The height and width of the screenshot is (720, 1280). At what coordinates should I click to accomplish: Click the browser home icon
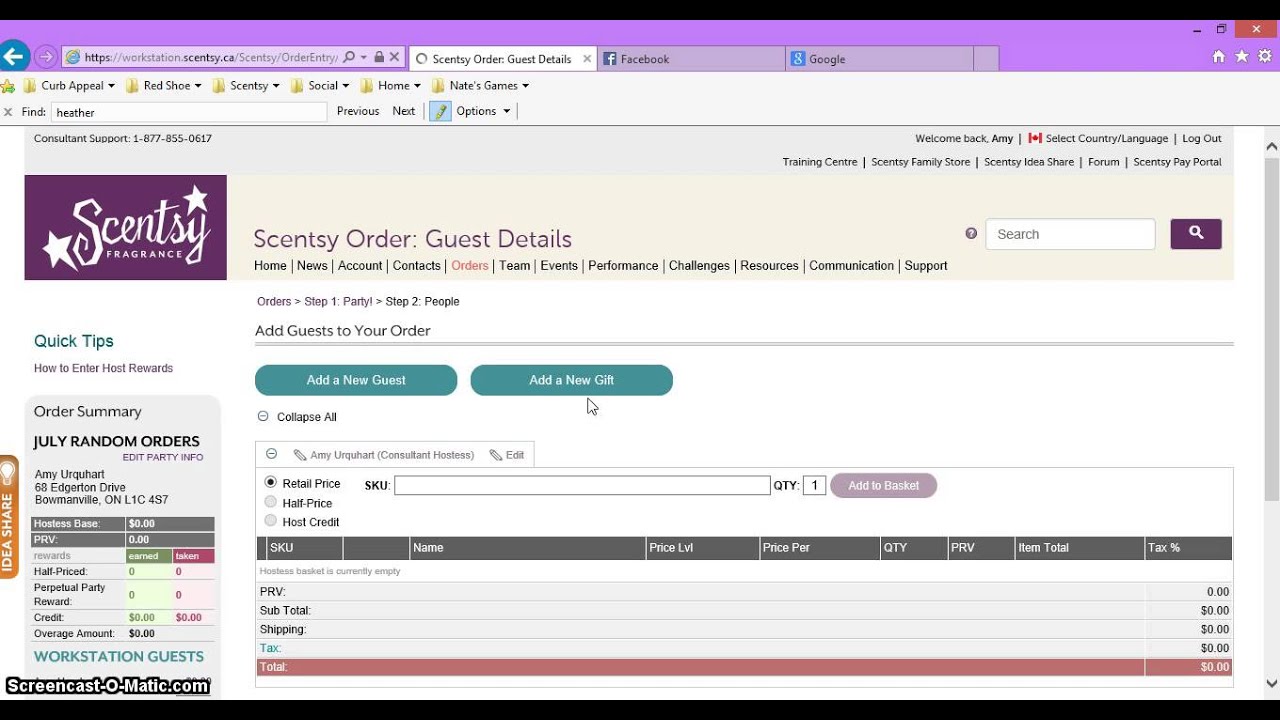tap(1218, 57)
